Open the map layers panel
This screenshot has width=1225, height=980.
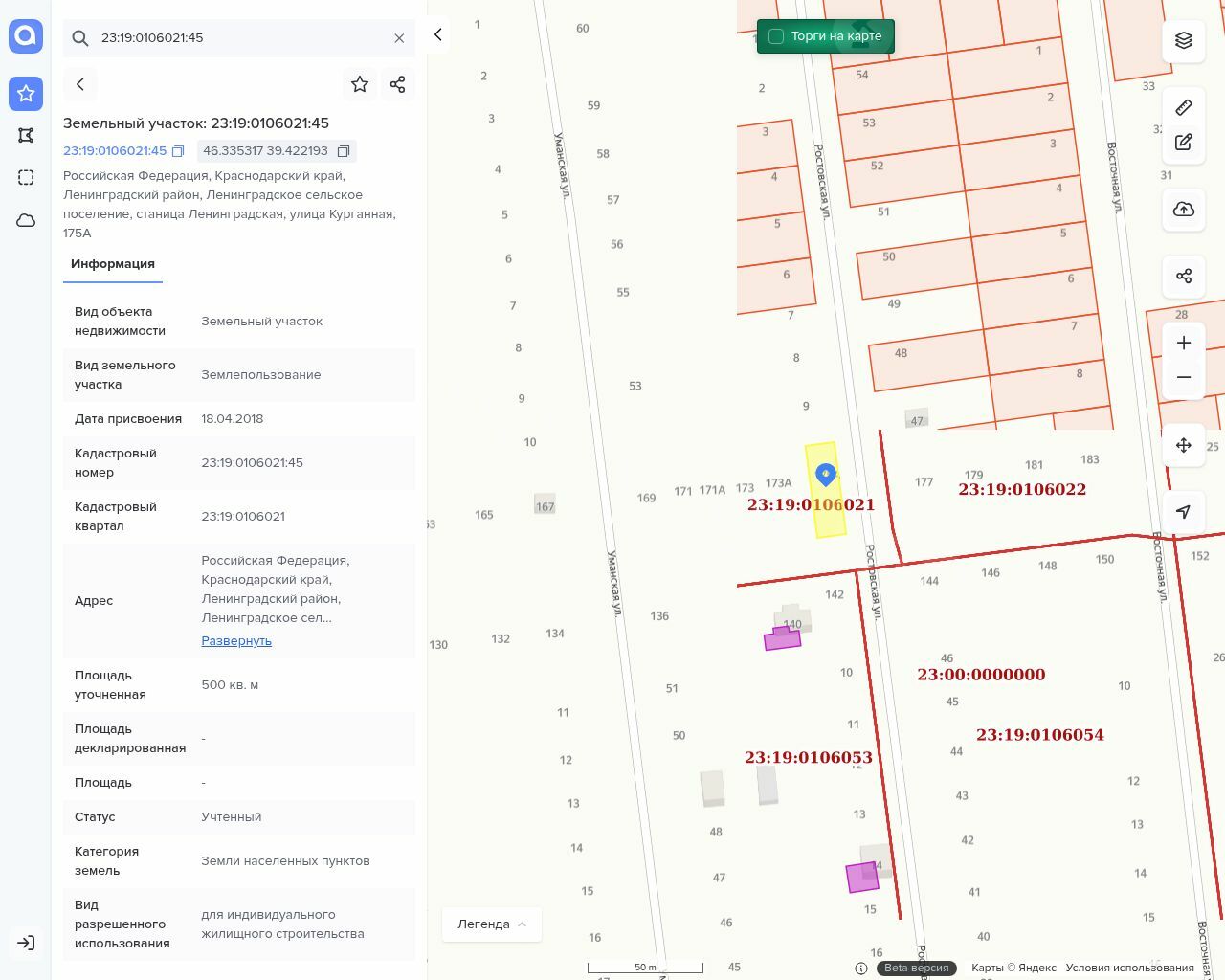pyautogui.click(x=1184, y=40)
